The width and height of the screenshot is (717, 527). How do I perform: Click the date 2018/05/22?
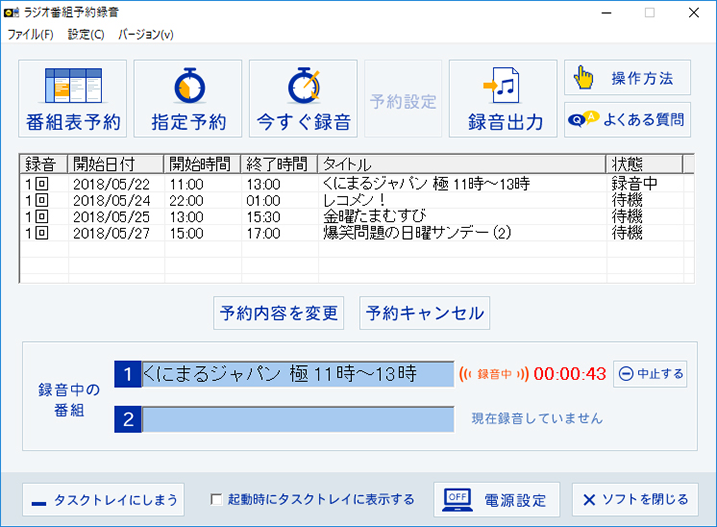coord(112,184)
